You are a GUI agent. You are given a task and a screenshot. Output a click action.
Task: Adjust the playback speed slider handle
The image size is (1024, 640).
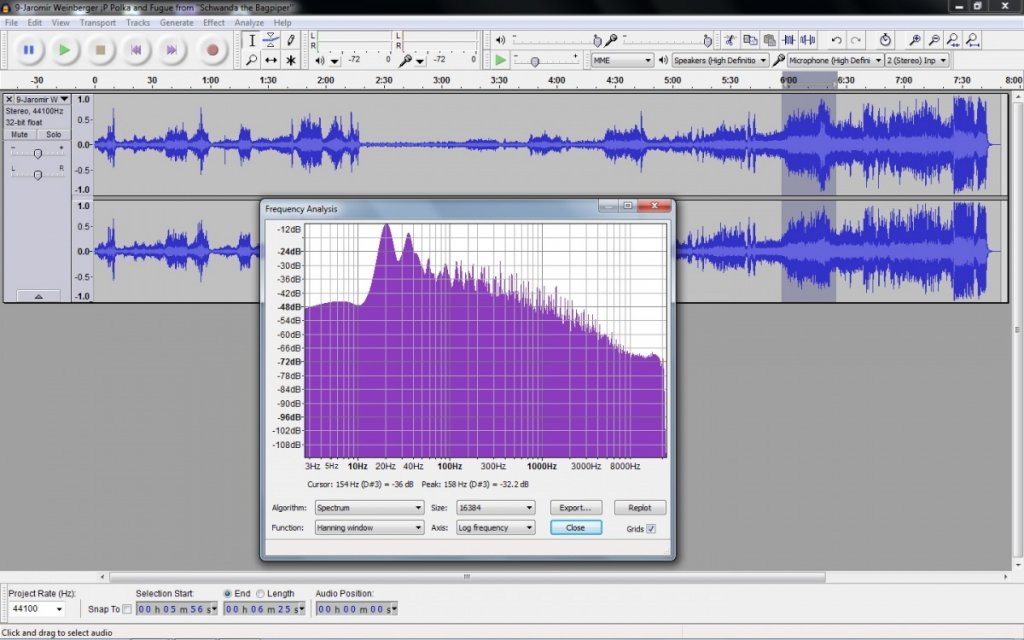pyautogui.click(x=535, y=61)
